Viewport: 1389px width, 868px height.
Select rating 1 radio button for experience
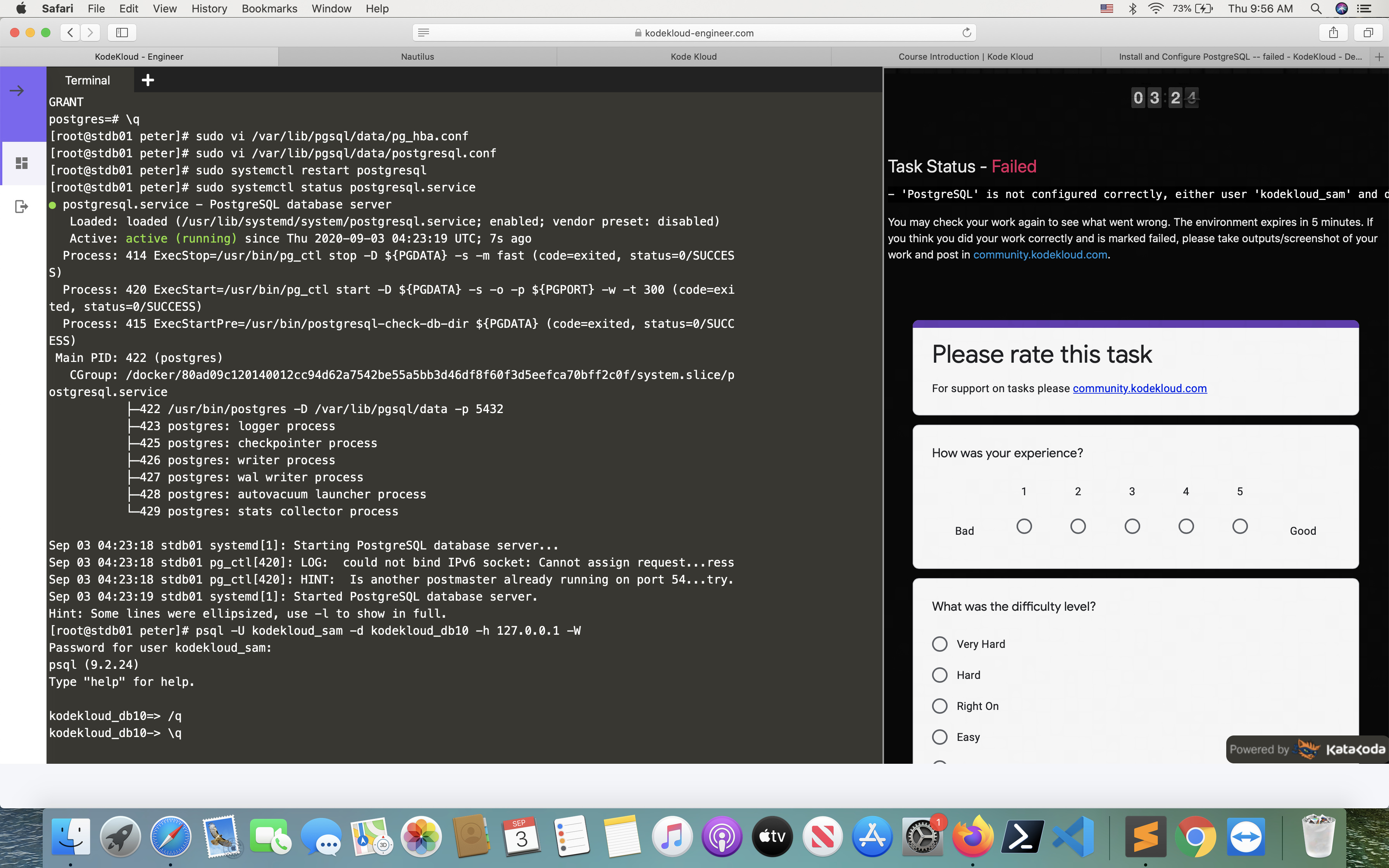pos(1024,526)
